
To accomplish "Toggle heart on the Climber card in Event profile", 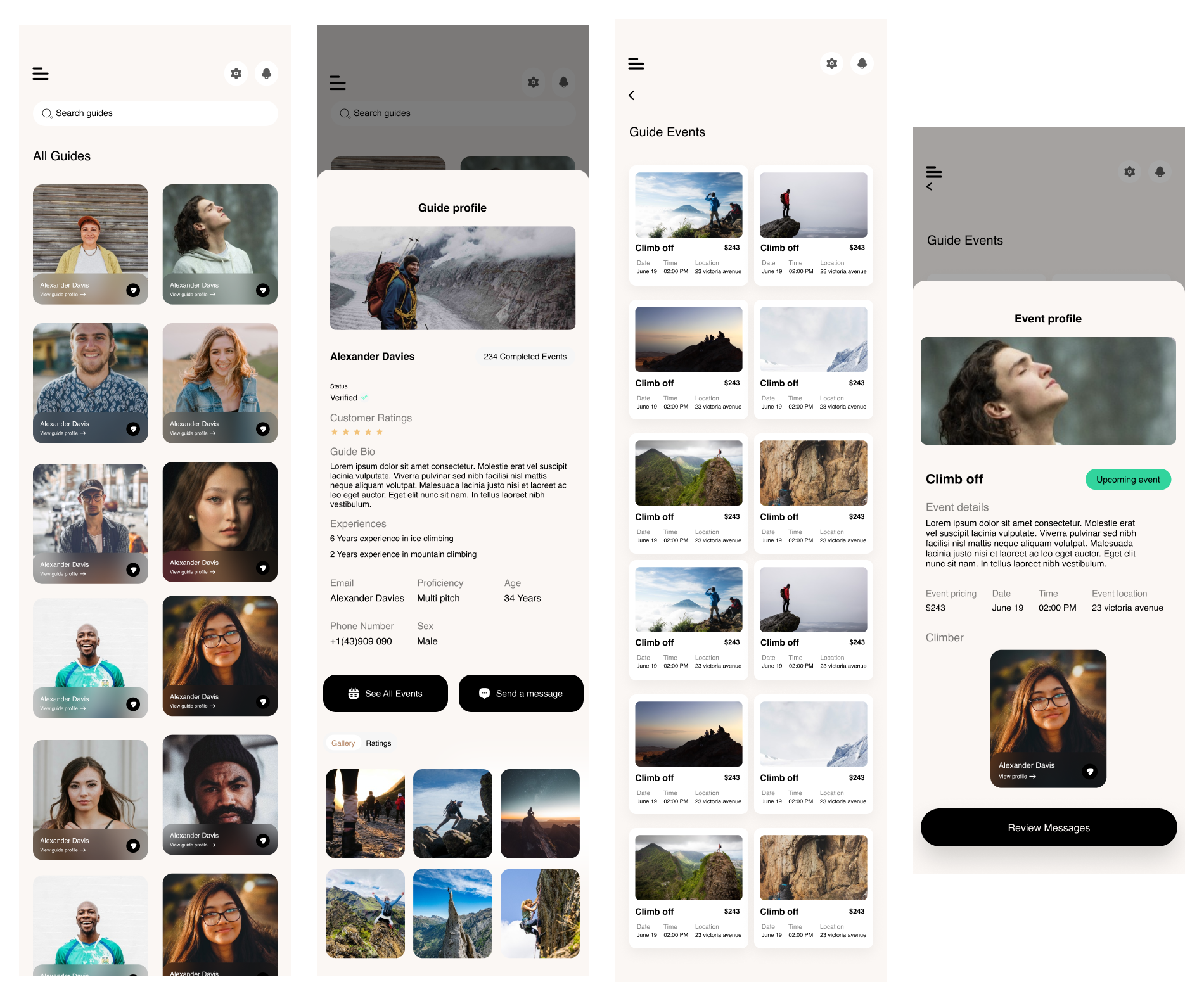I will [x=1090, y=772].
